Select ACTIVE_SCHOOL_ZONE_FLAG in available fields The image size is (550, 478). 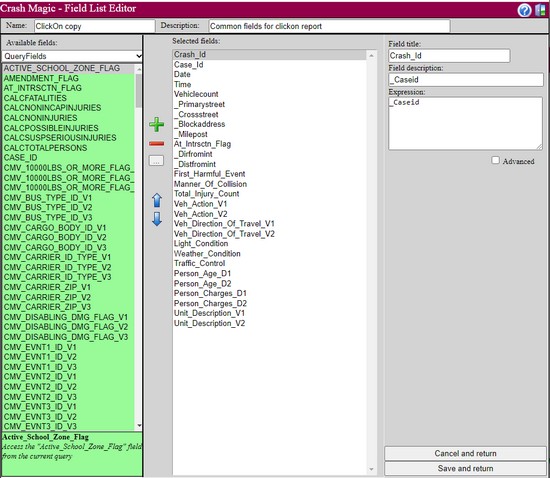68,68
